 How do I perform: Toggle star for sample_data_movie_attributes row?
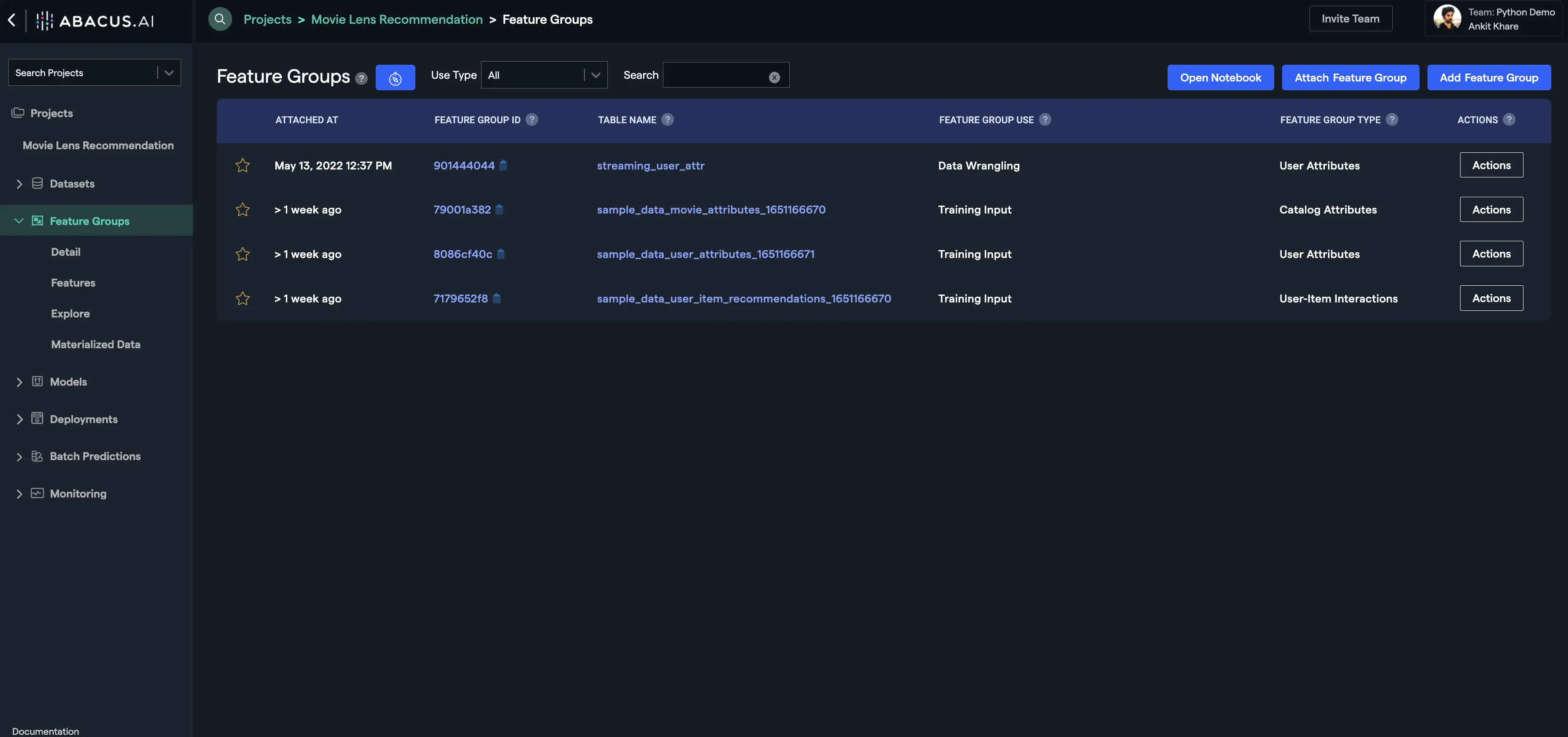pyautogui.click(x=242, y=210)
